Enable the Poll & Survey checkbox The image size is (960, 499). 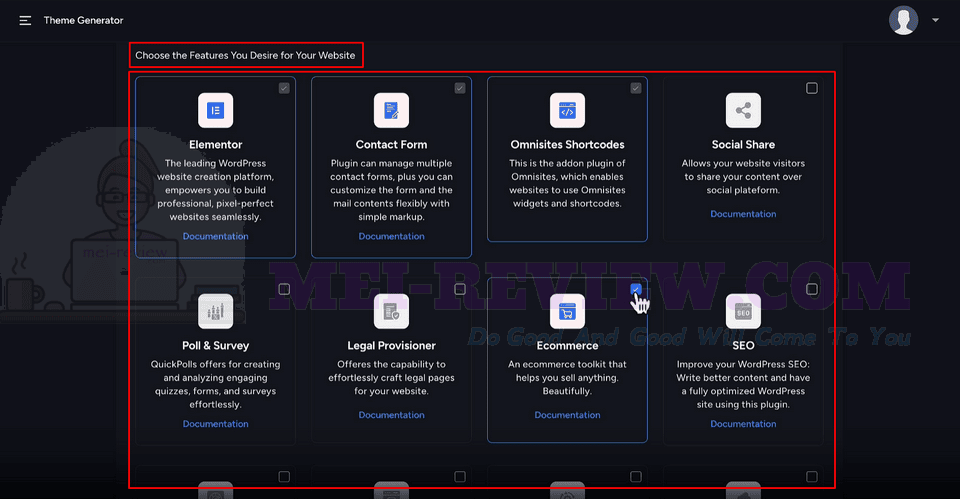[284, 289]
